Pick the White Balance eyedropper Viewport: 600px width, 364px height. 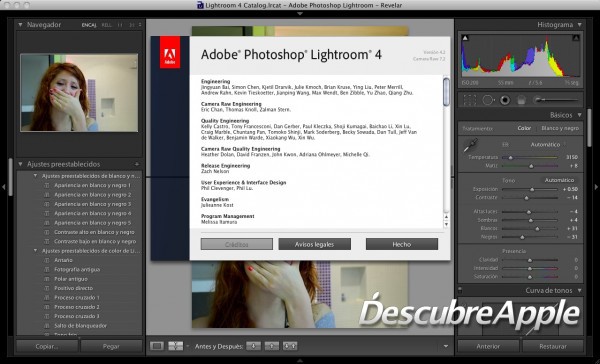pyautogui.click(x=470, y=146)
